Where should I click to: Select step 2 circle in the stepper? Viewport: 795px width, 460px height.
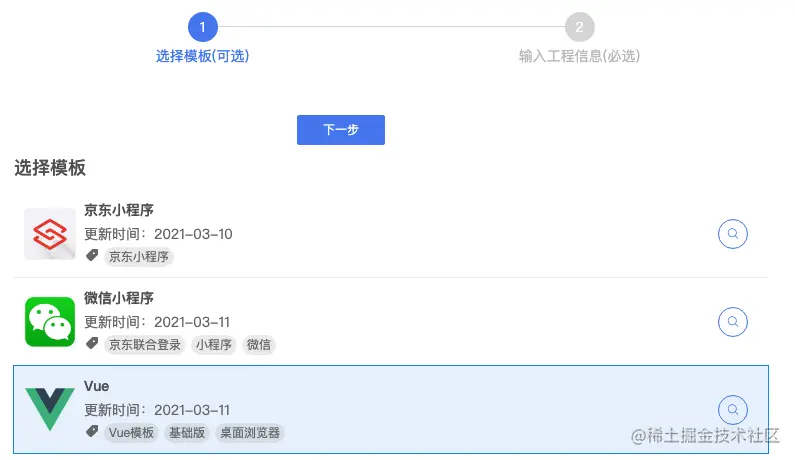[x=580, y=27]
